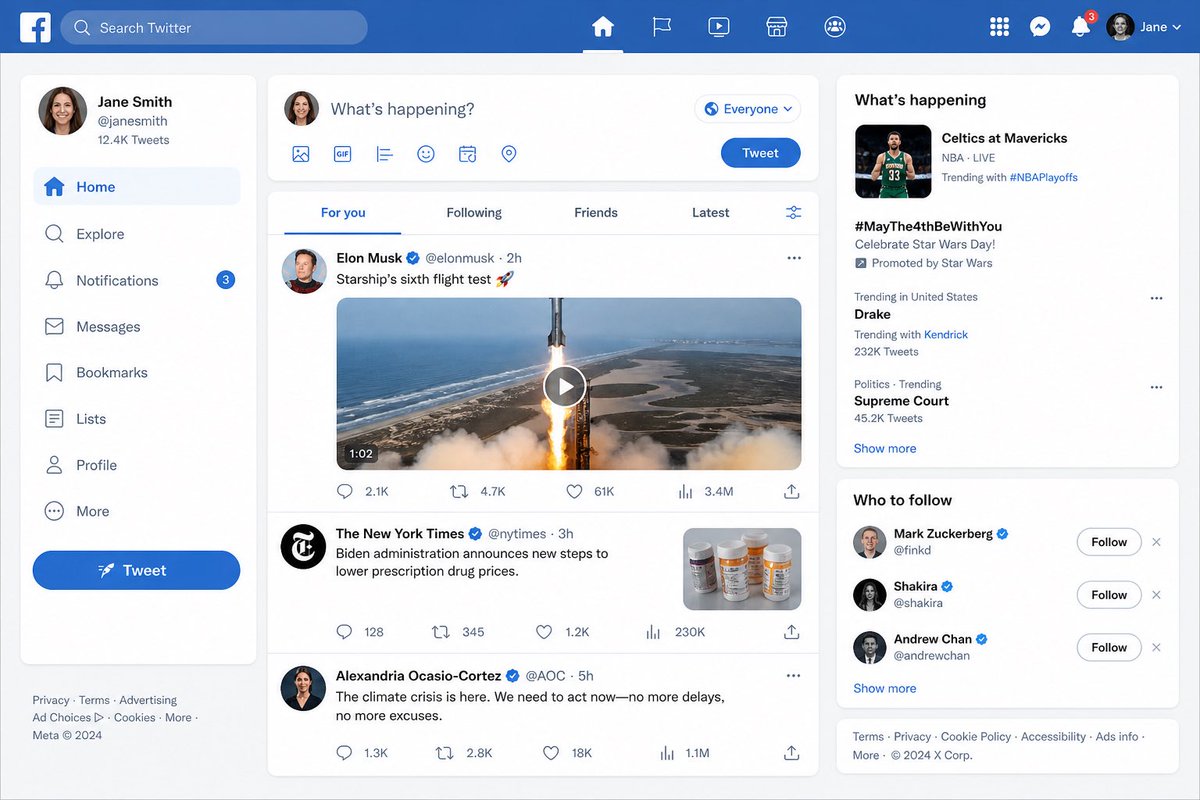
Task: Open the Everyone audience dropdown
Action: click(748, 109)
